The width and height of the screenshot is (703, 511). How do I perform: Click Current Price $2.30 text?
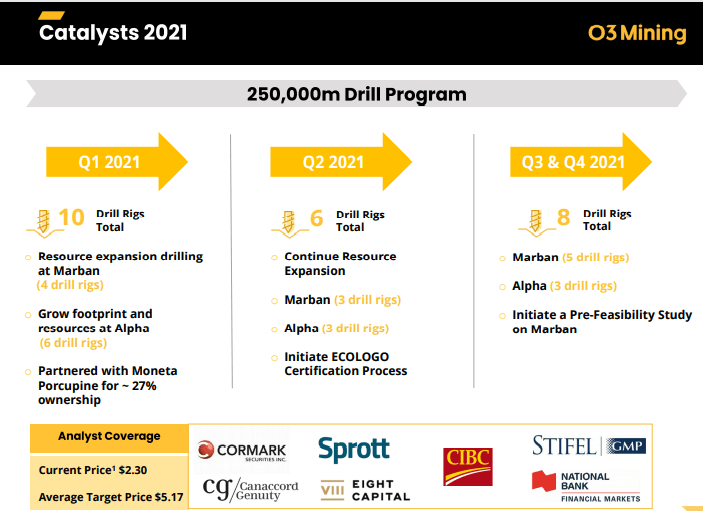tap(93, 470)
